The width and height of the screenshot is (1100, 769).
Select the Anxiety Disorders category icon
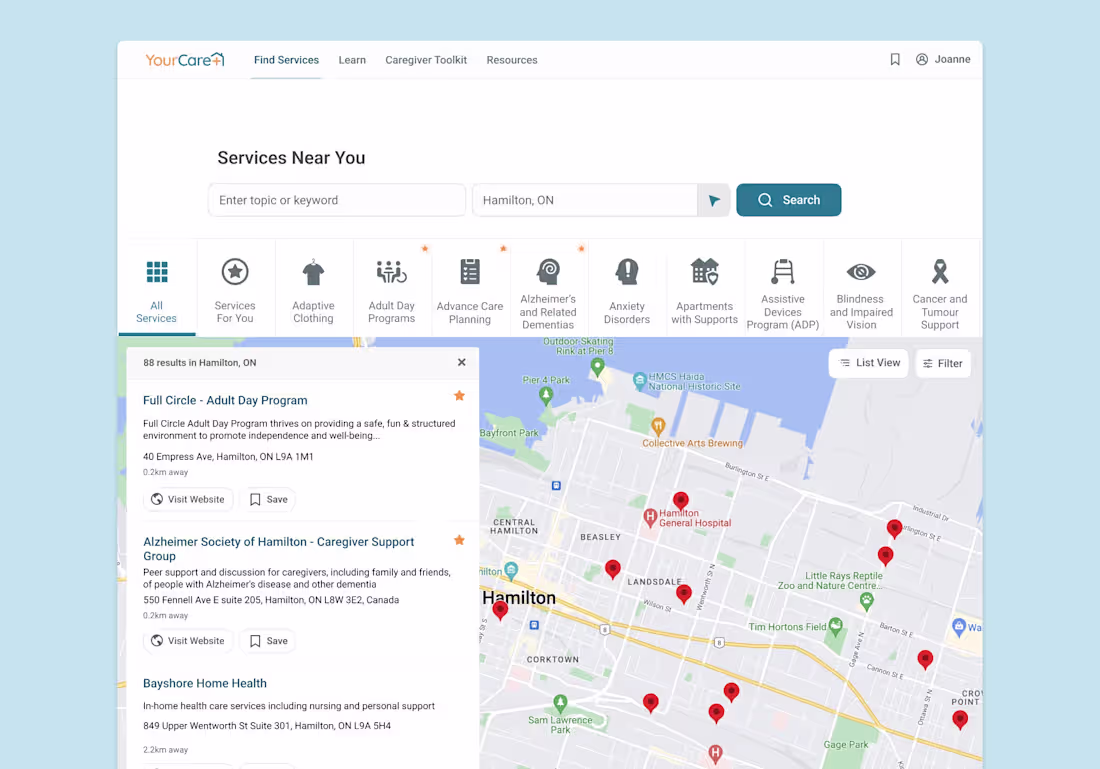[x=627, y=271]
